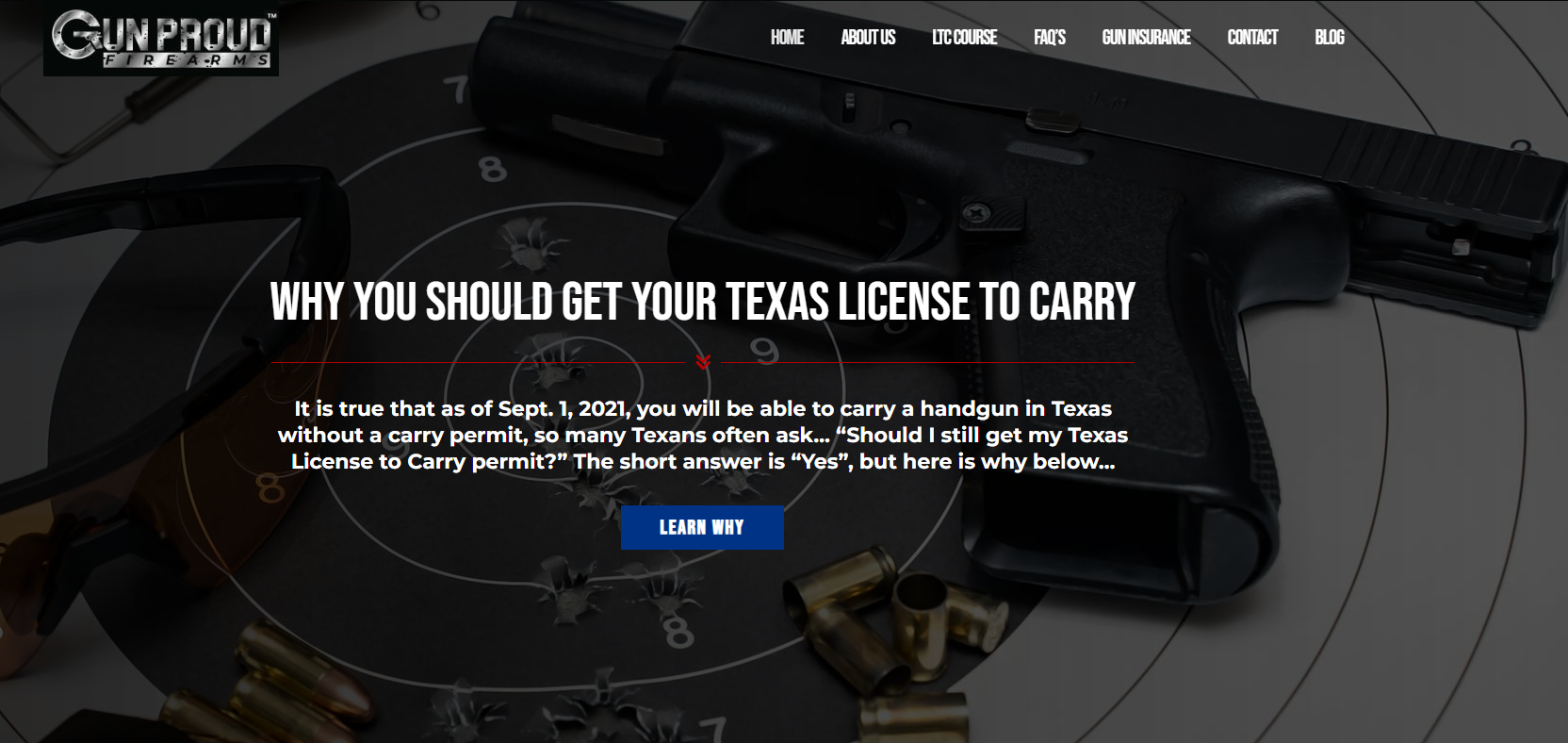Click the Texas License to Carry headline
The width and height of the screenshot is (1568, 743).
(x=702, y=302)
